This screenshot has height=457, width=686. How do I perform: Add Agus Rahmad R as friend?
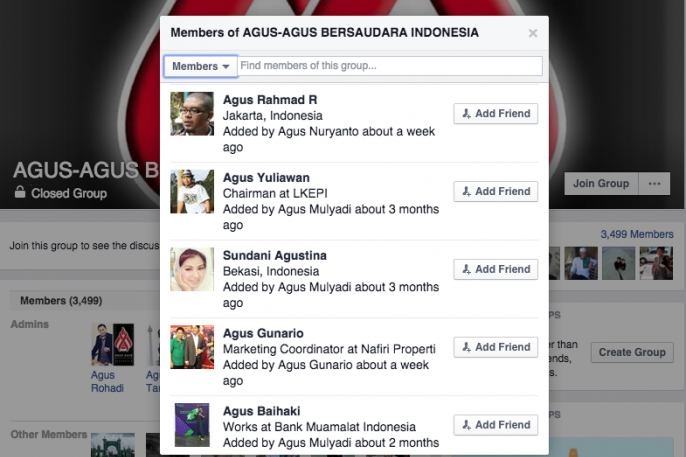pyautogui.click(x=496, y=114)
